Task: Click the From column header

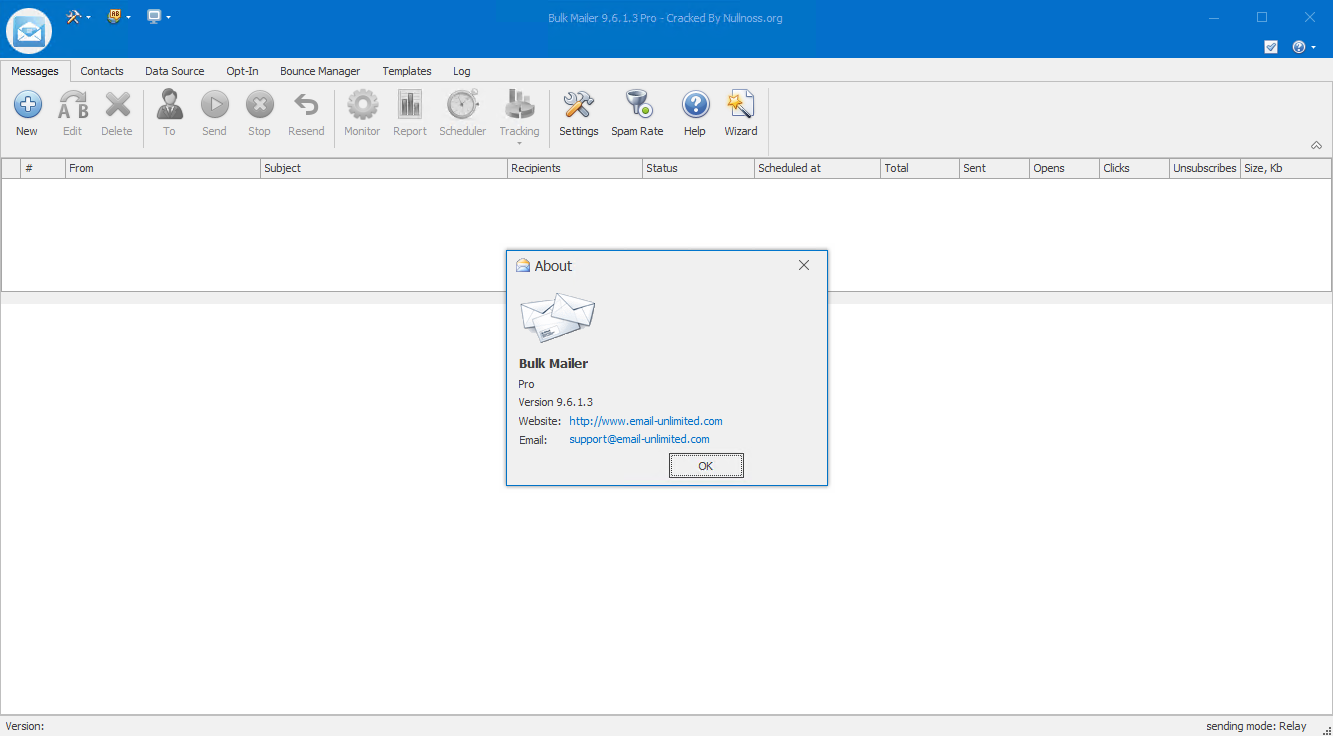Action: click(x=163, y=168)
